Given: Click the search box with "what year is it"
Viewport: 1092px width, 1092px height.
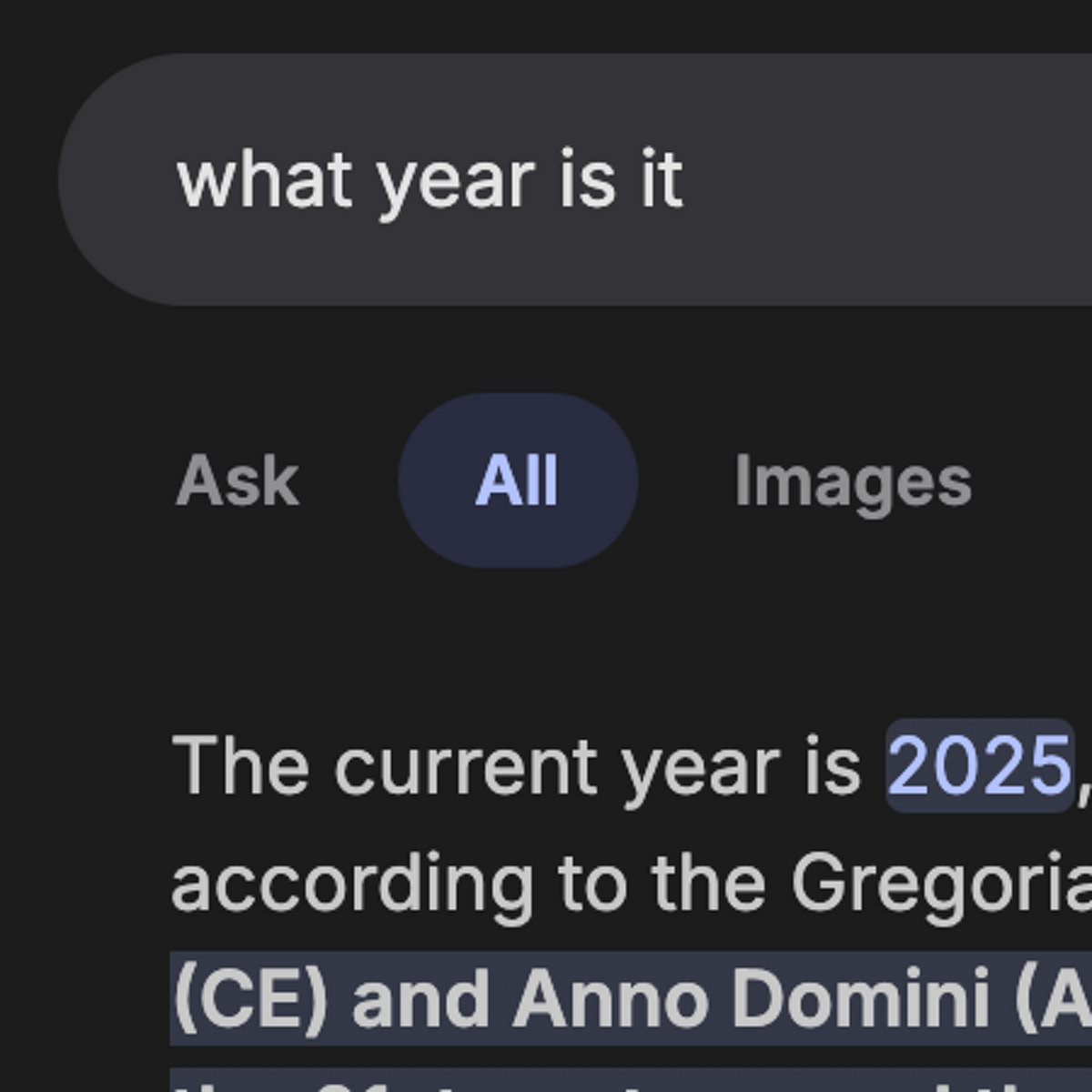Looking at the screenshot, I should pos(582,179).
